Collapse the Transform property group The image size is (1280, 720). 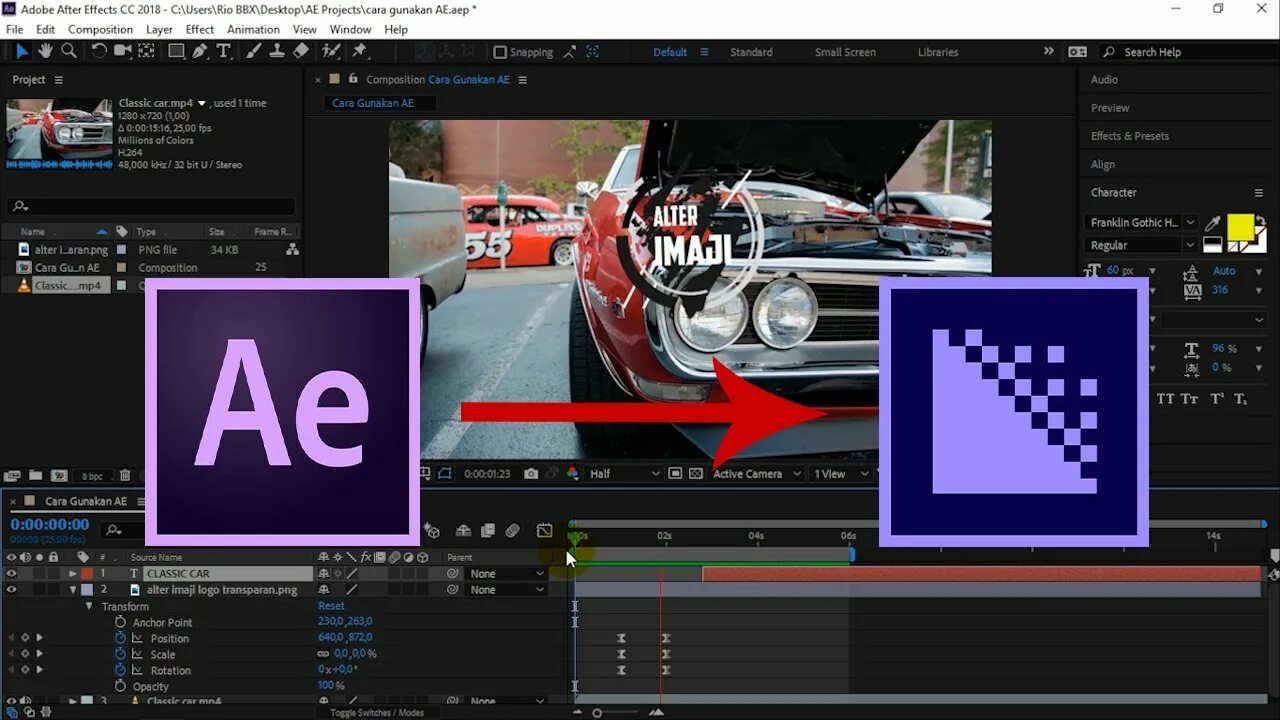point(89,606)
